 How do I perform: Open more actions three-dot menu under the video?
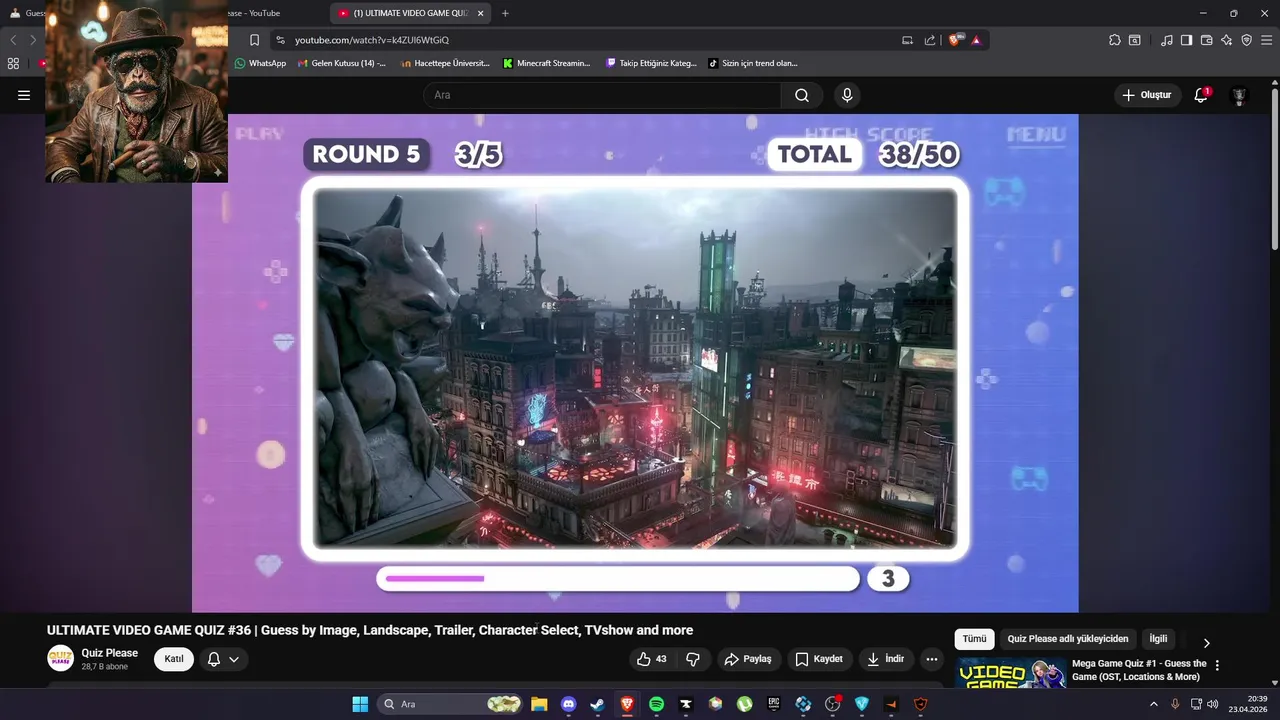[932, 659]
